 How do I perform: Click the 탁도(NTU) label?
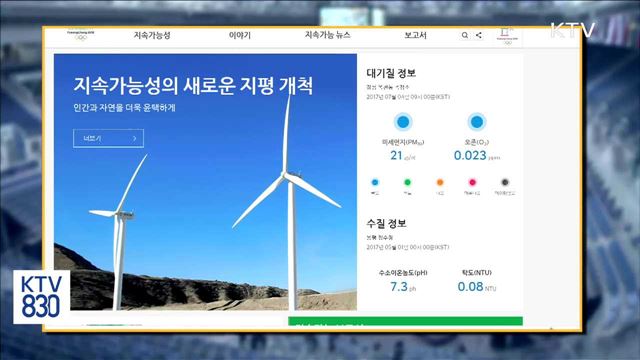(x=477, y=273)
